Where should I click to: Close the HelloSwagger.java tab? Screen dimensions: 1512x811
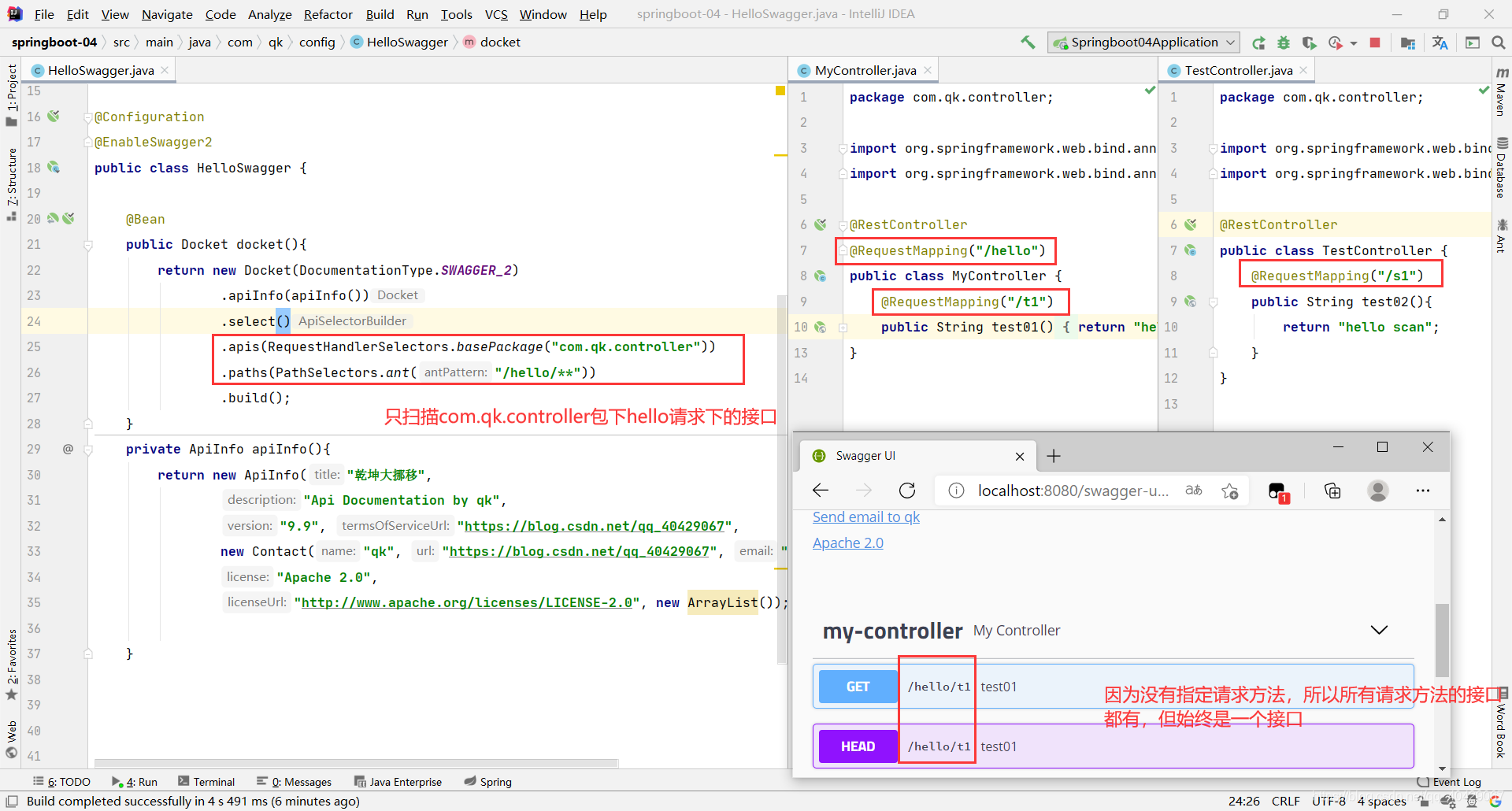[x=165, y=70]
